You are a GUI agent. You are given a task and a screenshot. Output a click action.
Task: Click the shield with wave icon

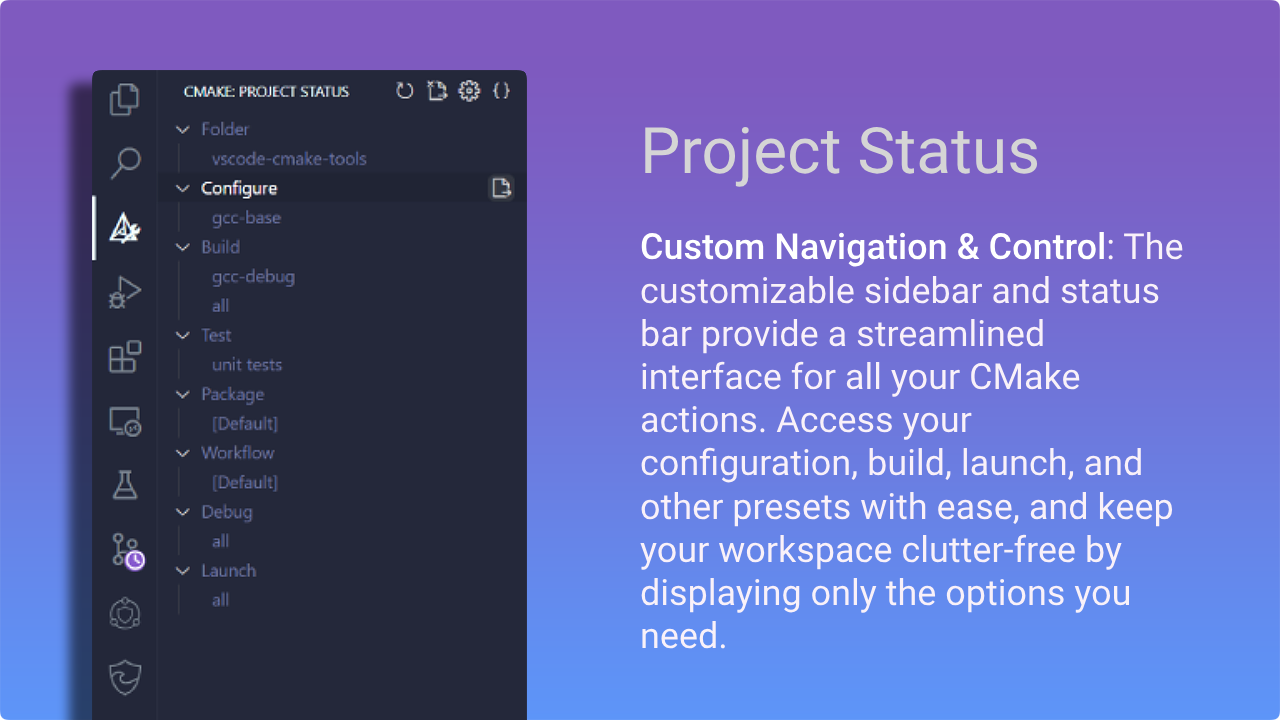(x=124, y=678)
